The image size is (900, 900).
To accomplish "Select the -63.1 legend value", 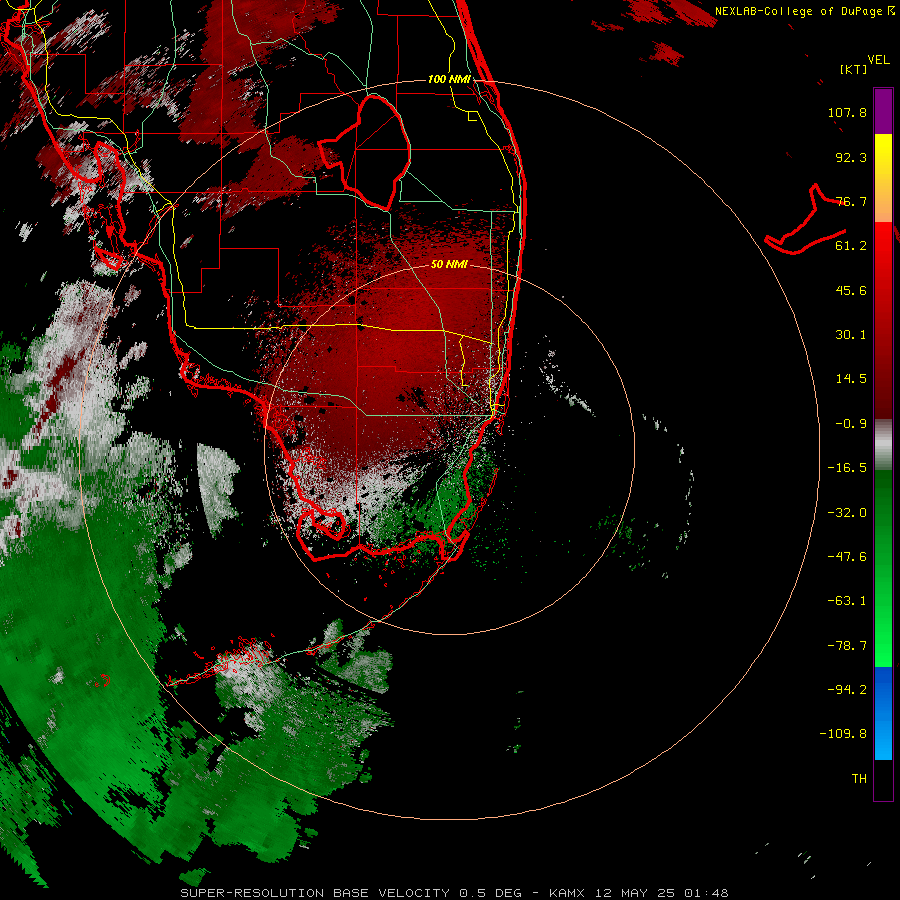I will [847, 601].
